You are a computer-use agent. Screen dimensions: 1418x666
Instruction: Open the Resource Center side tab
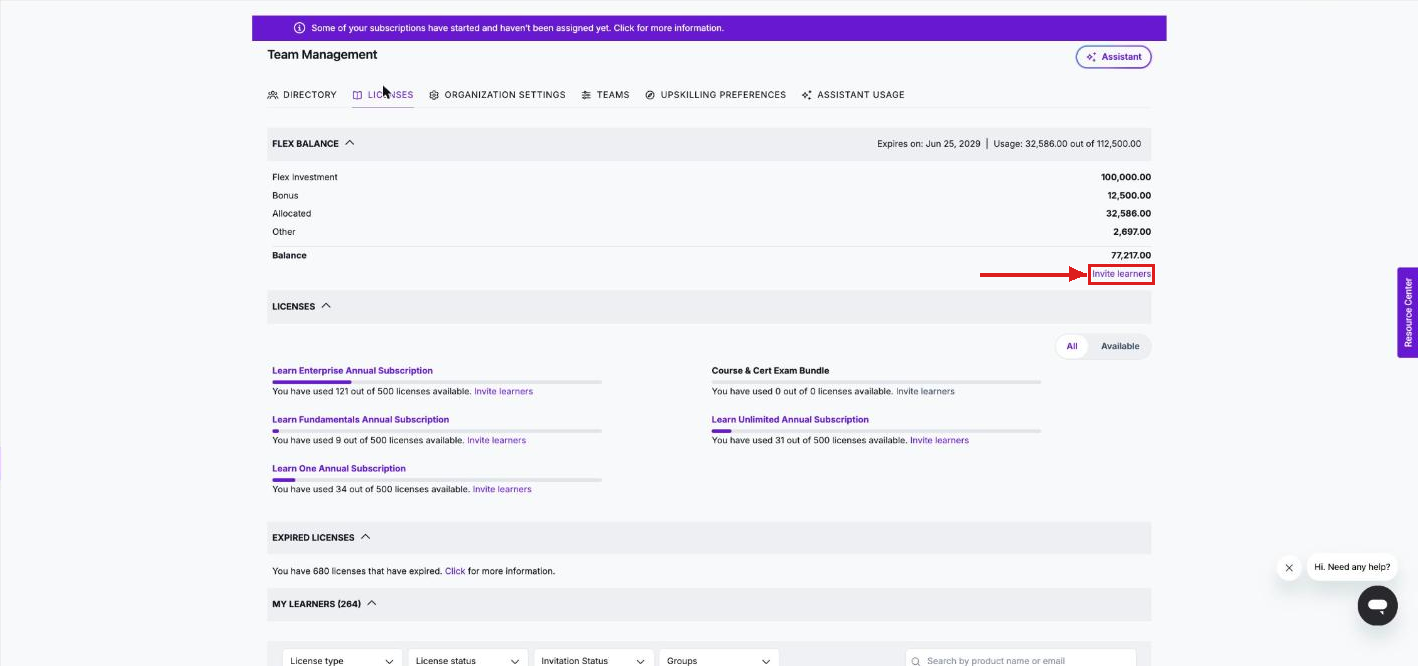coord(1408,312)
